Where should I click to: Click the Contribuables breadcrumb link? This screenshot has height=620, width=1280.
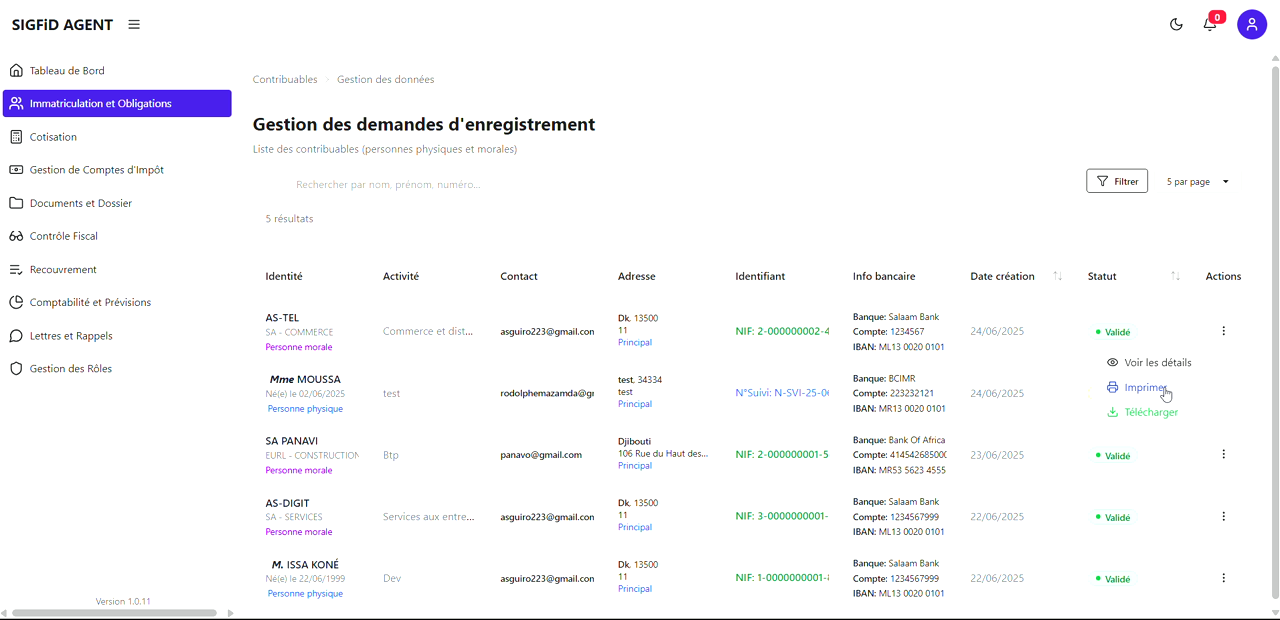pos(285,80)
